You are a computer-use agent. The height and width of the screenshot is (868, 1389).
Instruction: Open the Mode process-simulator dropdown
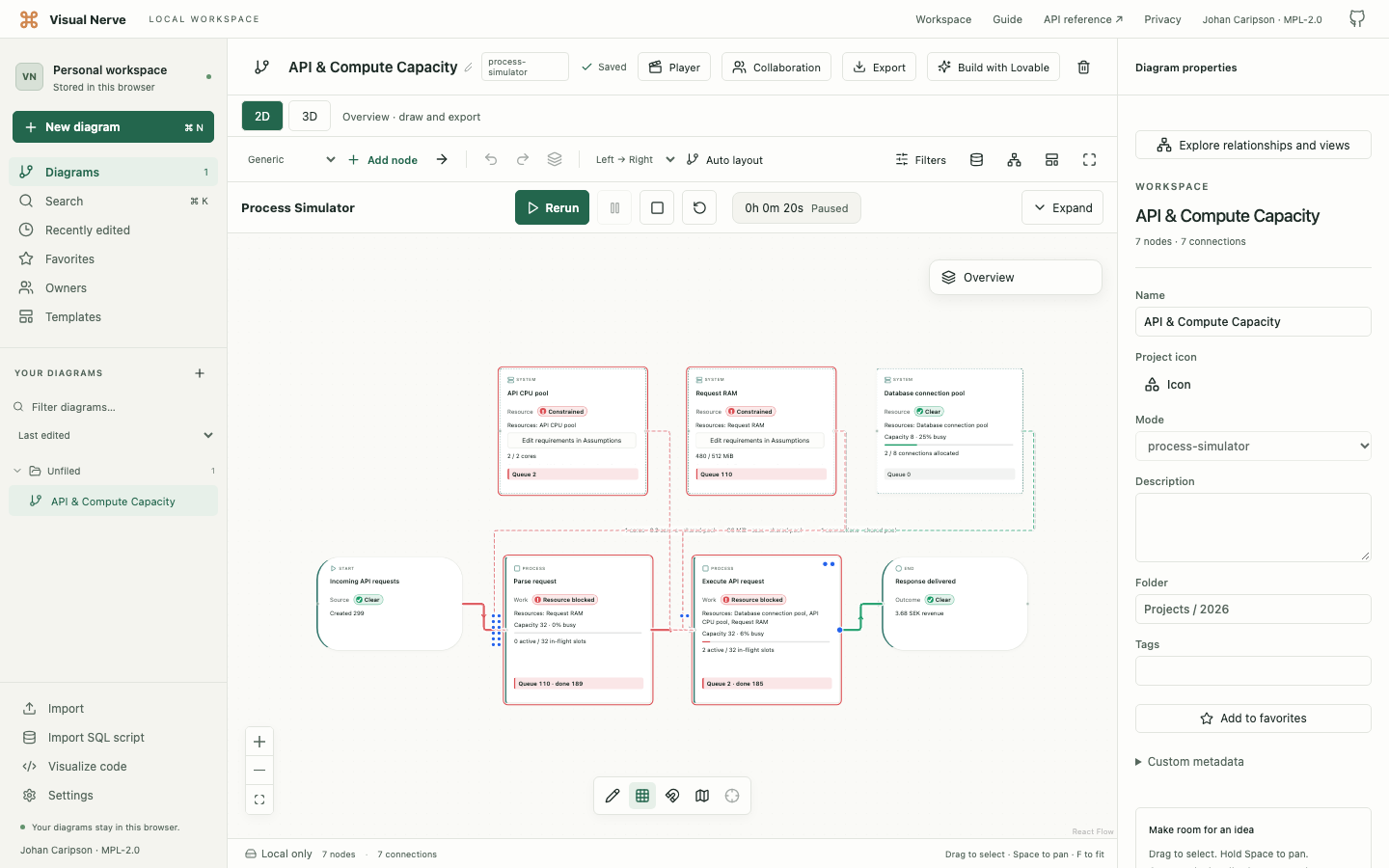1253,447
